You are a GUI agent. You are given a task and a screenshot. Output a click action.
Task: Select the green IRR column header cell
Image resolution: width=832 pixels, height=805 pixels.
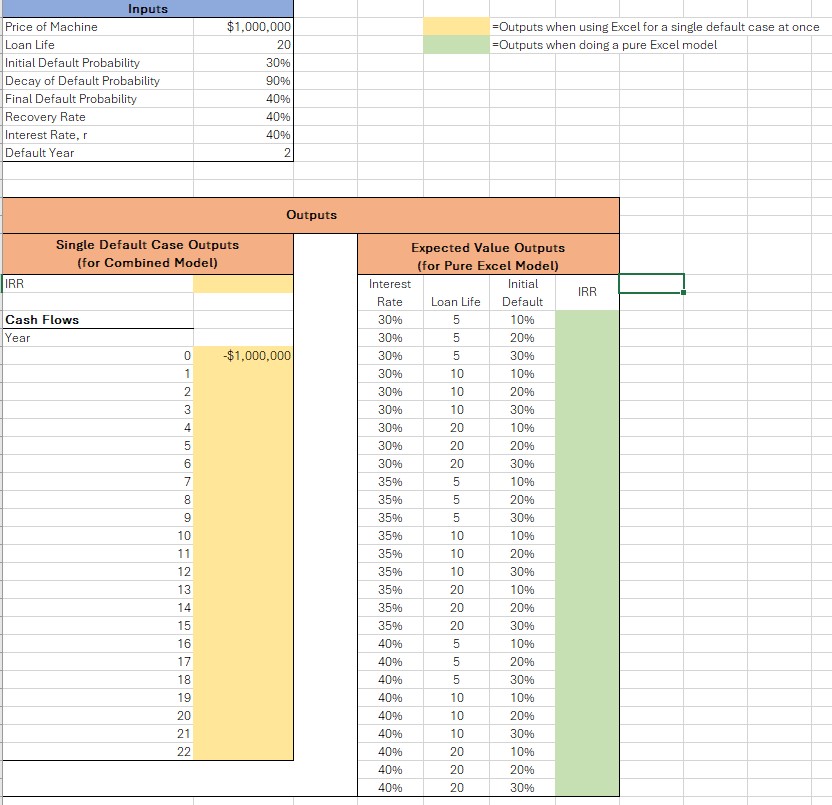[x=588, y=293]
